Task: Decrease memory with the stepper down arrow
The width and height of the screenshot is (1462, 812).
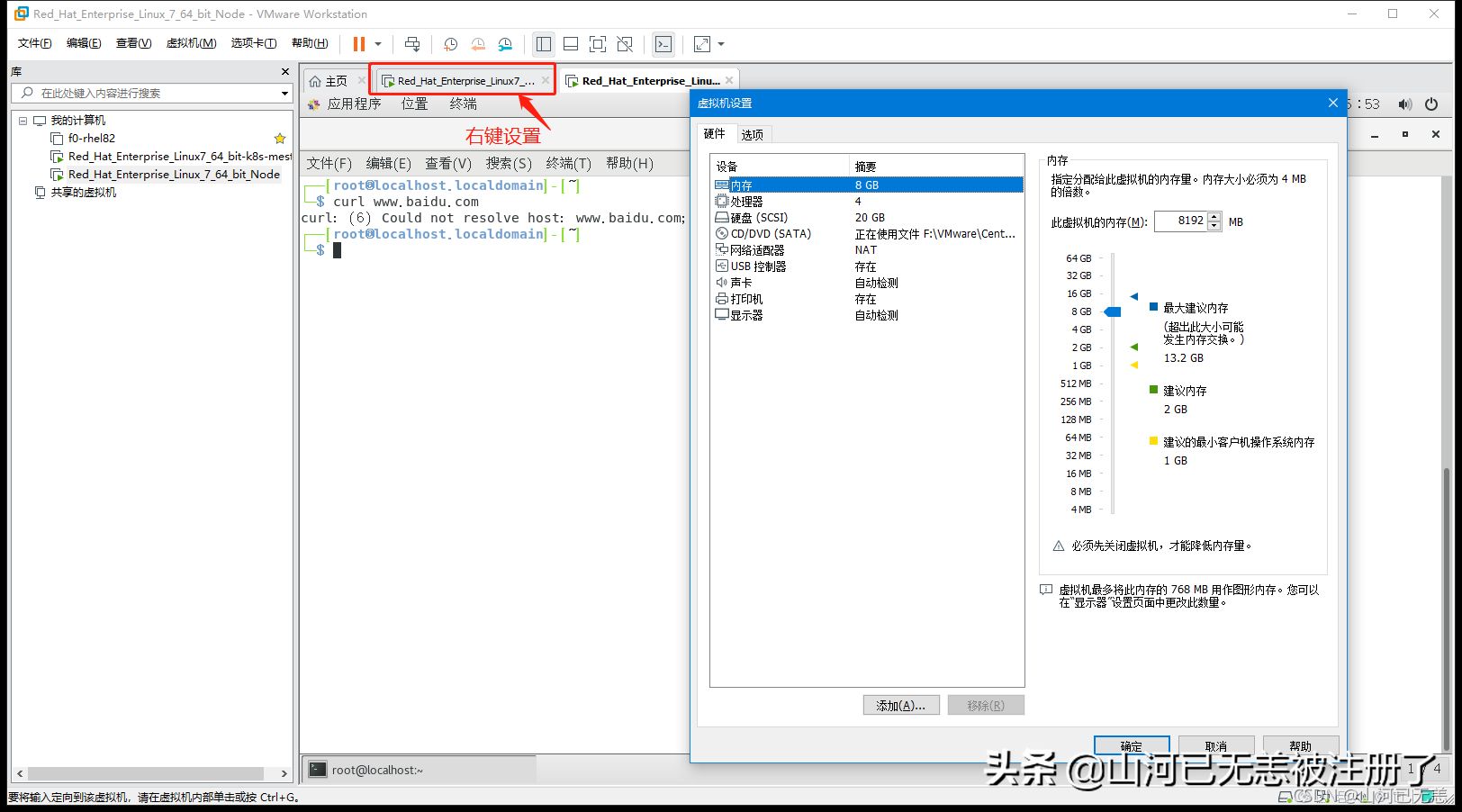Action: [x=1214, y=226]
